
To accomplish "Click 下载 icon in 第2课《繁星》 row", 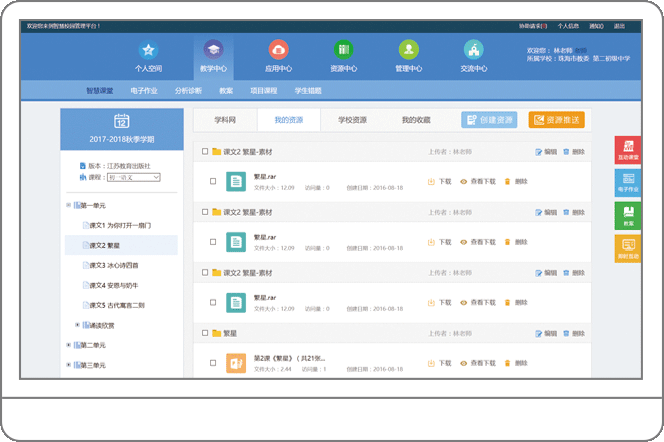I will pos(431,363).
